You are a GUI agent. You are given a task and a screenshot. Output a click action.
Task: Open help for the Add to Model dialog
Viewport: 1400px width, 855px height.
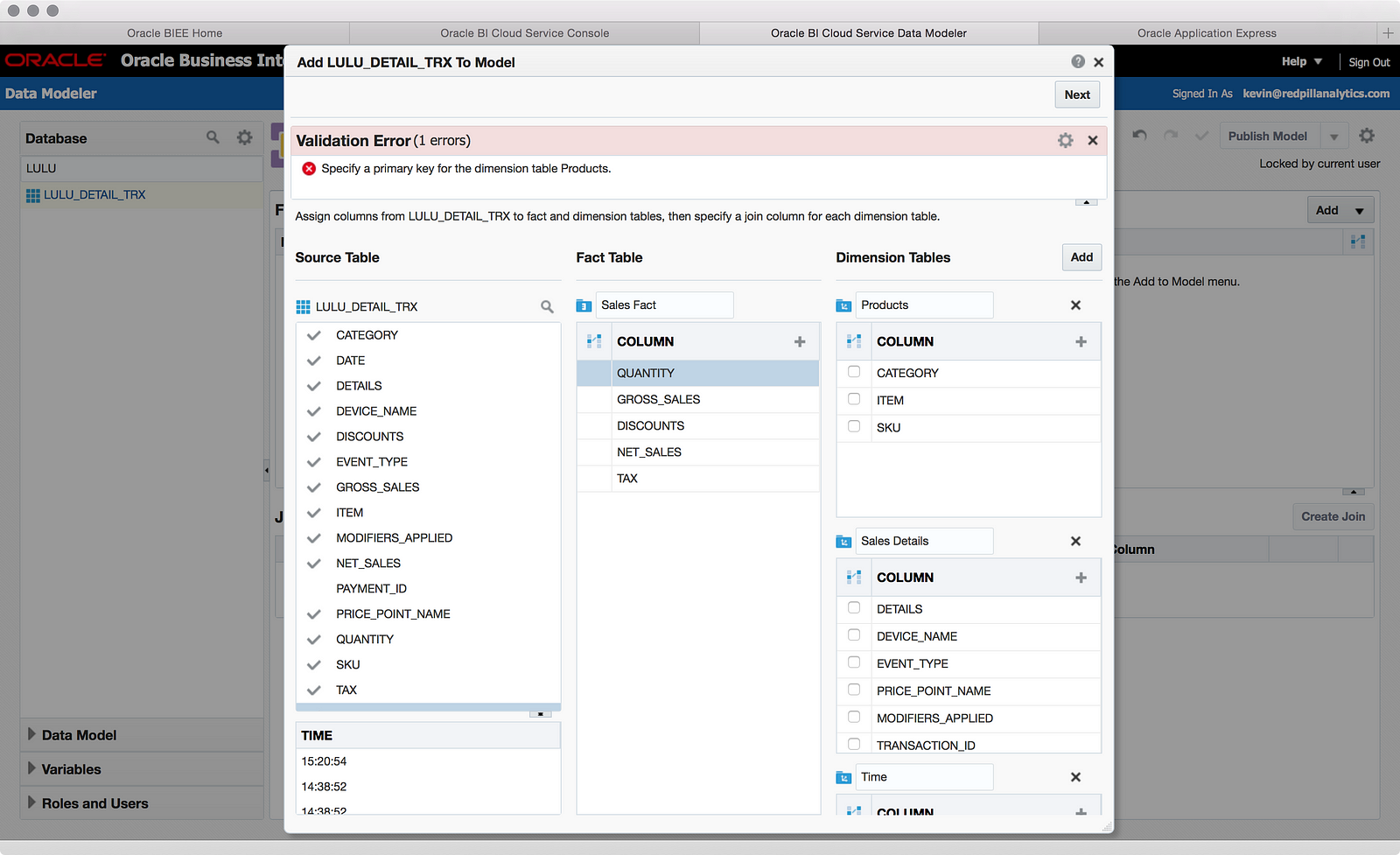[1078, 61]
